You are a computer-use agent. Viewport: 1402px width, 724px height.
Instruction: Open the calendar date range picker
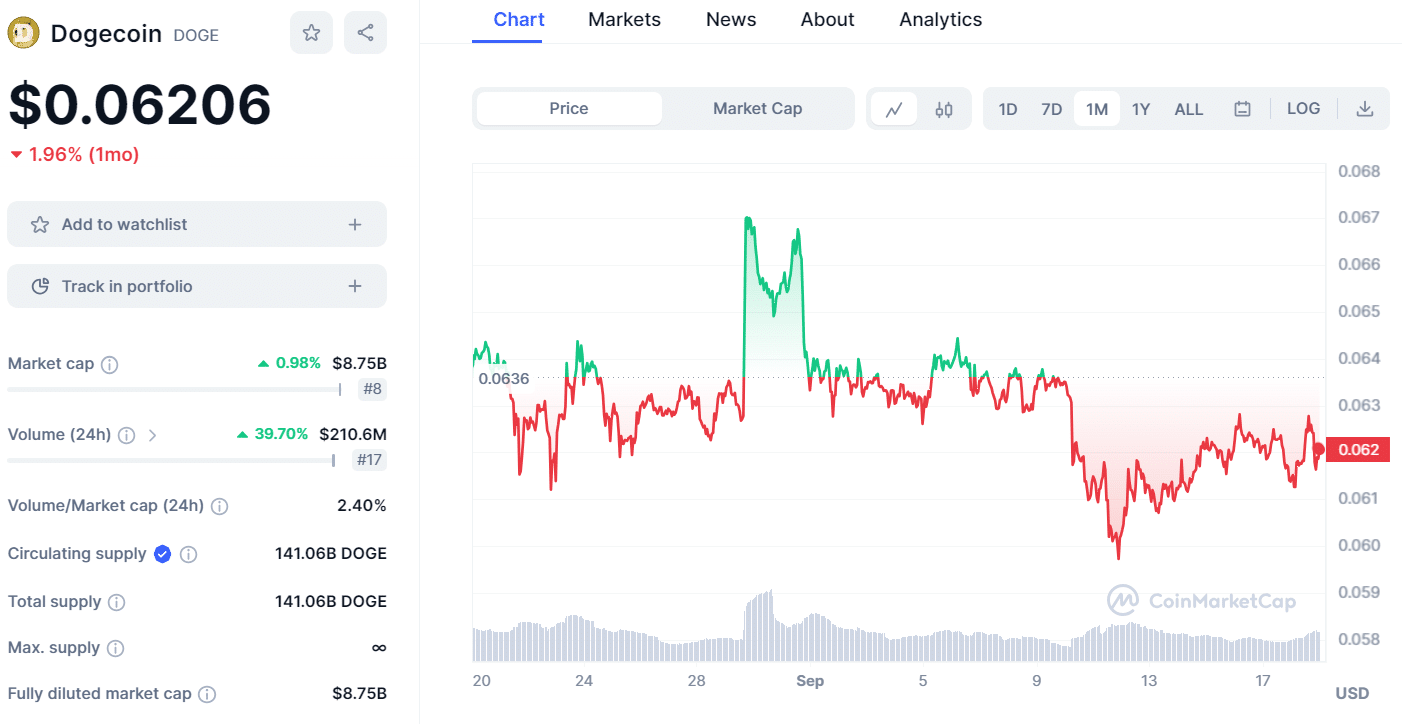pos(1242,109)
